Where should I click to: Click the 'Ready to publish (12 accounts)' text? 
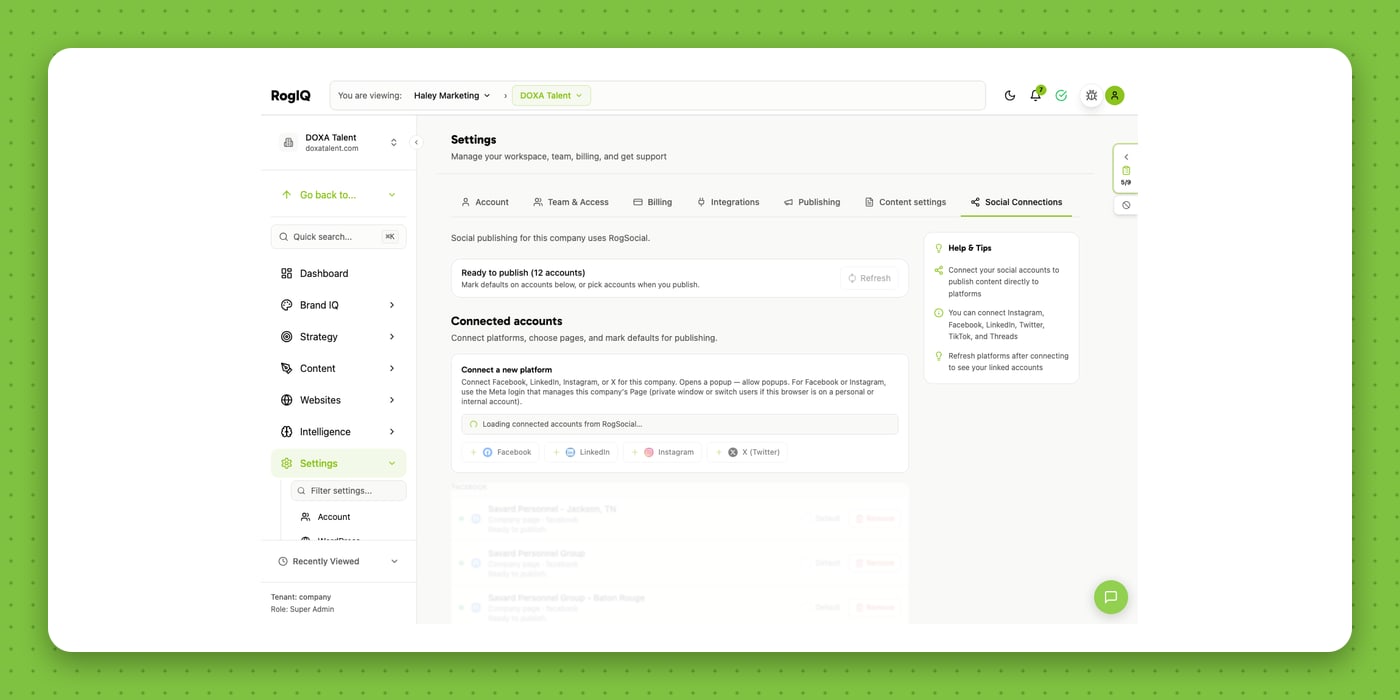click(x=523, y=272)
